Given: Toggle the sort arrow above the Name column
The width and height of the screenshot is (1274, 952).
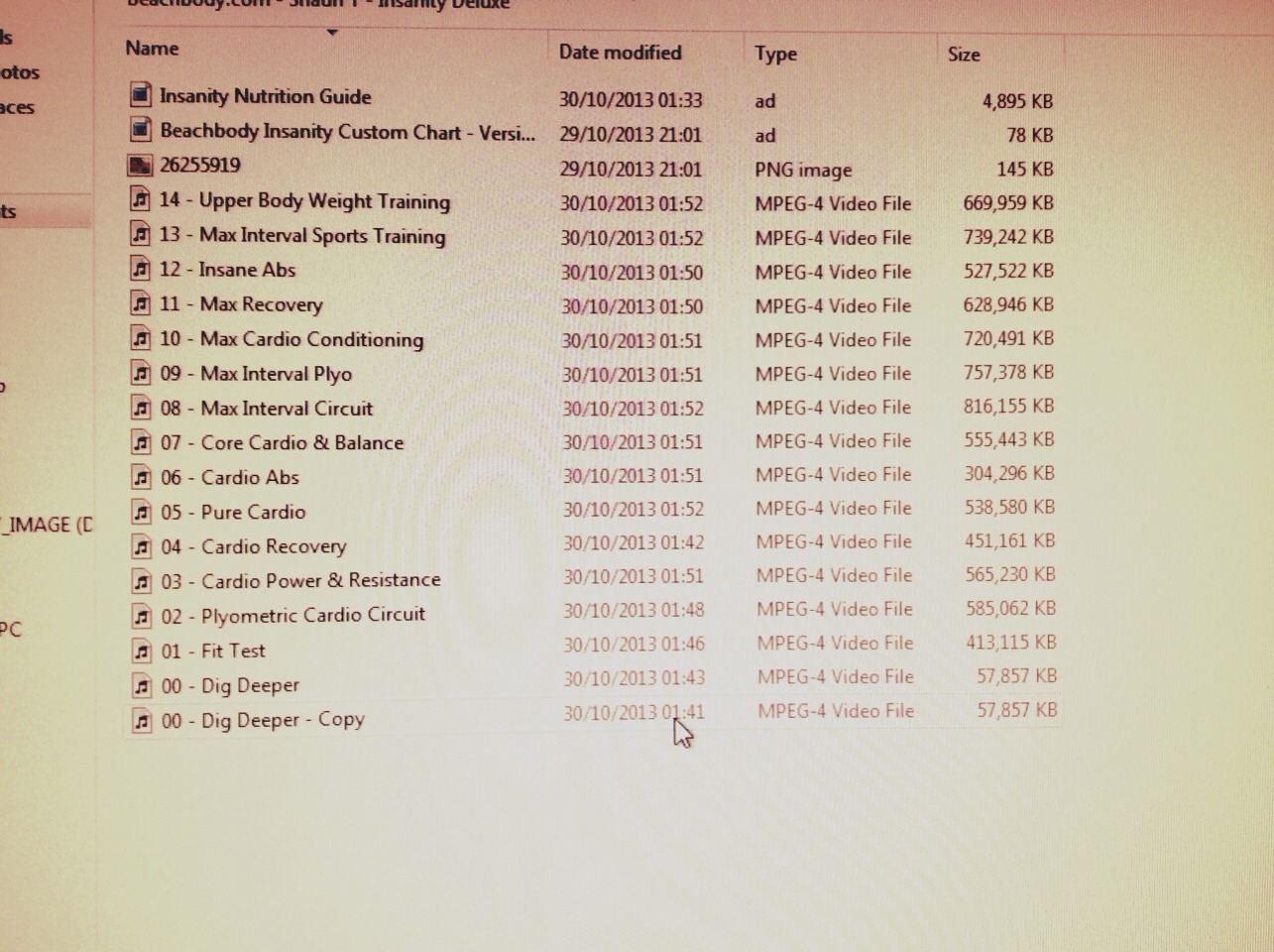Looking at the screenshot, I should 332,33.
